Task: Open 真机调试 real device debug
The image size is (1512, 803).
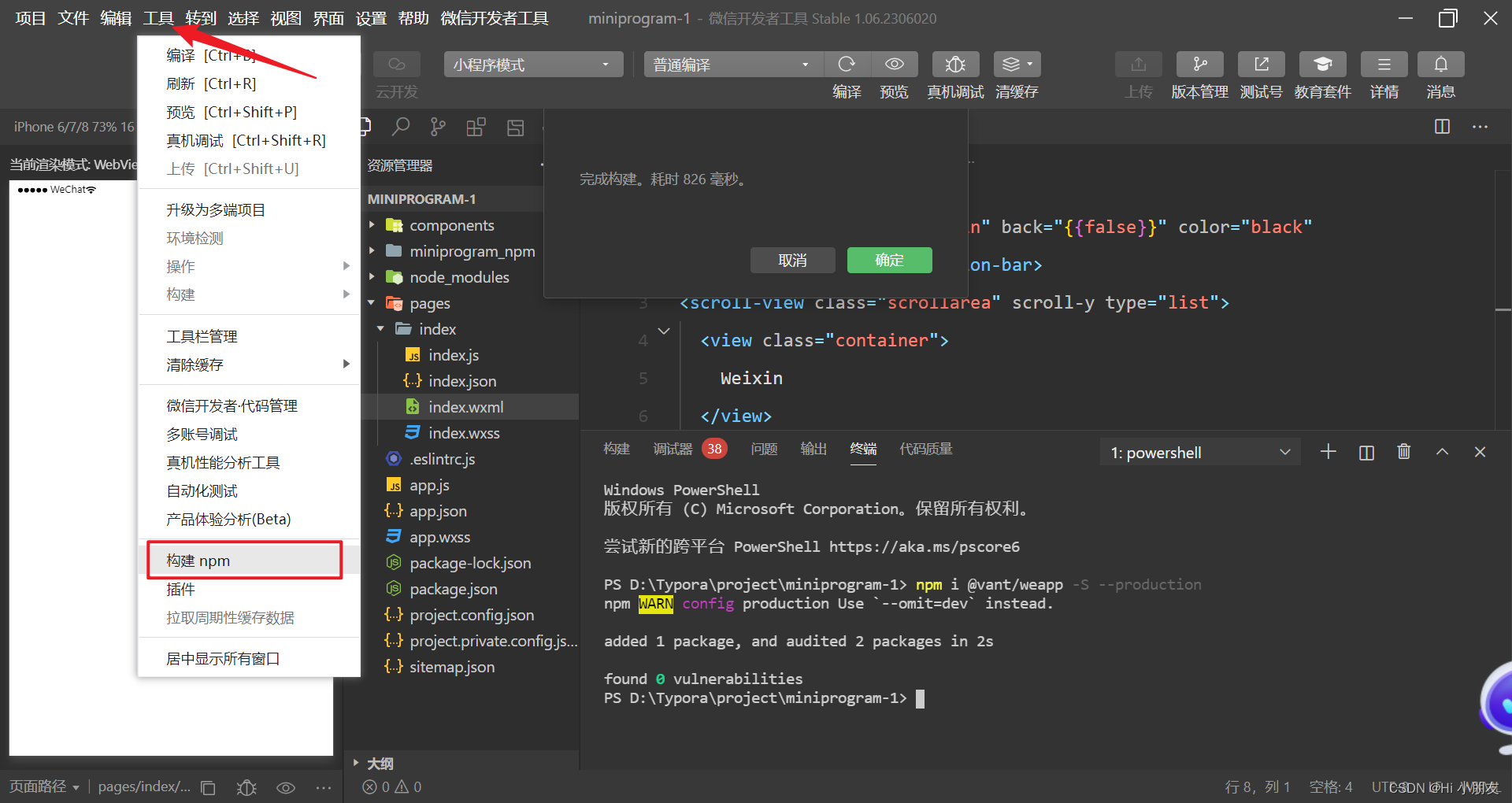Action: tap(955, 65)
